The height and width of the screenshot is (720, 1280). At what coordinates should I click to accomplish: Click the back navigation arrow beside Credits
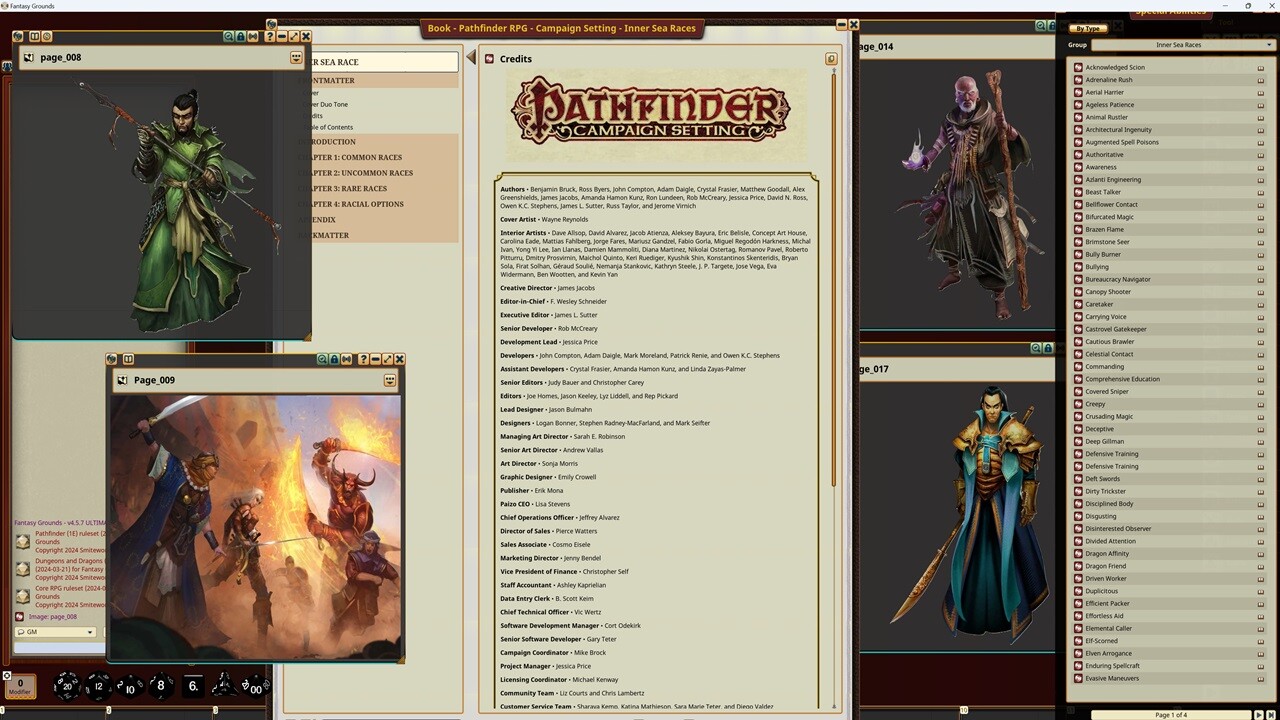[x=471, y=57]
